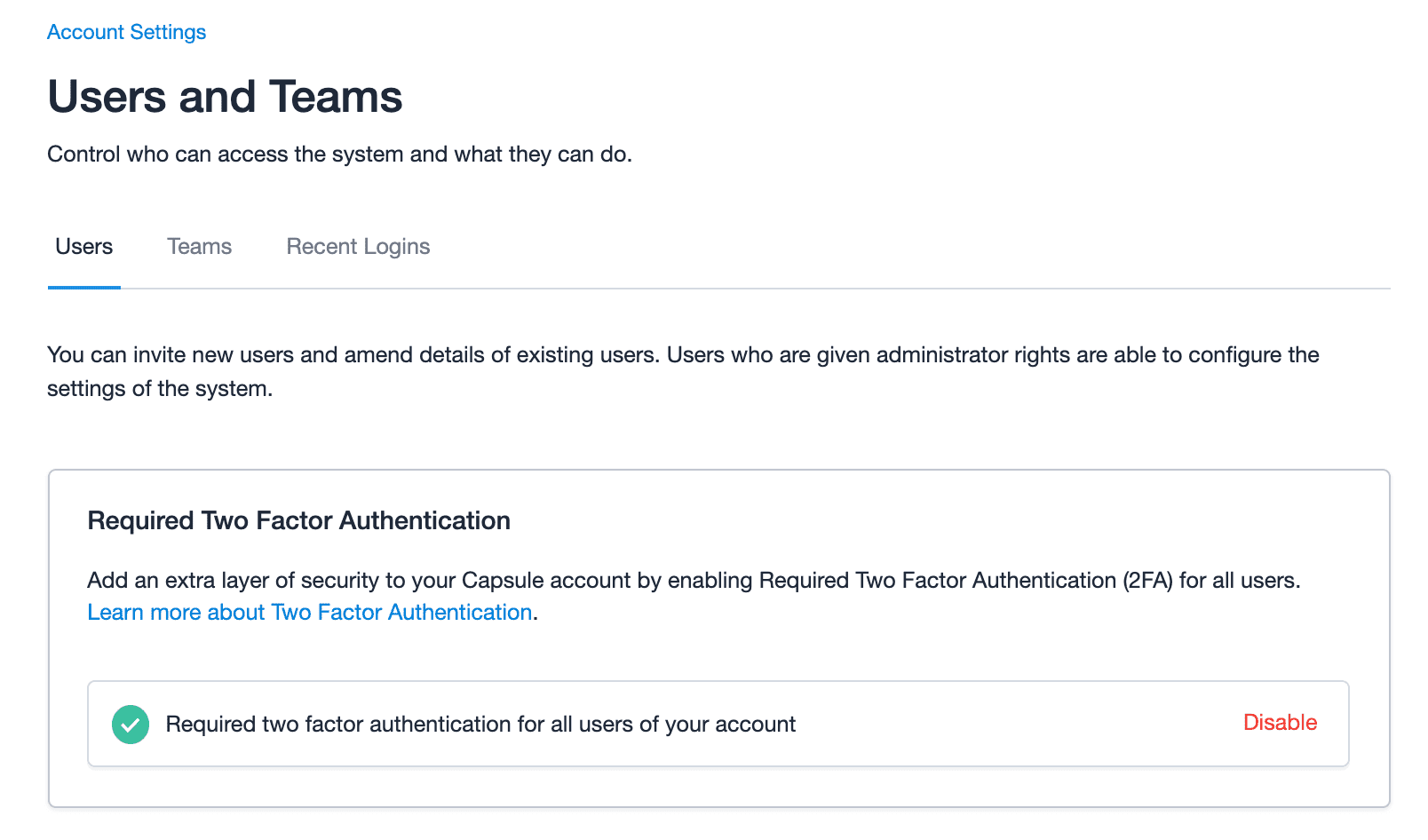
Task: Switch to the Teams tab
Action: pyautogui.click(x=200, y=247)
